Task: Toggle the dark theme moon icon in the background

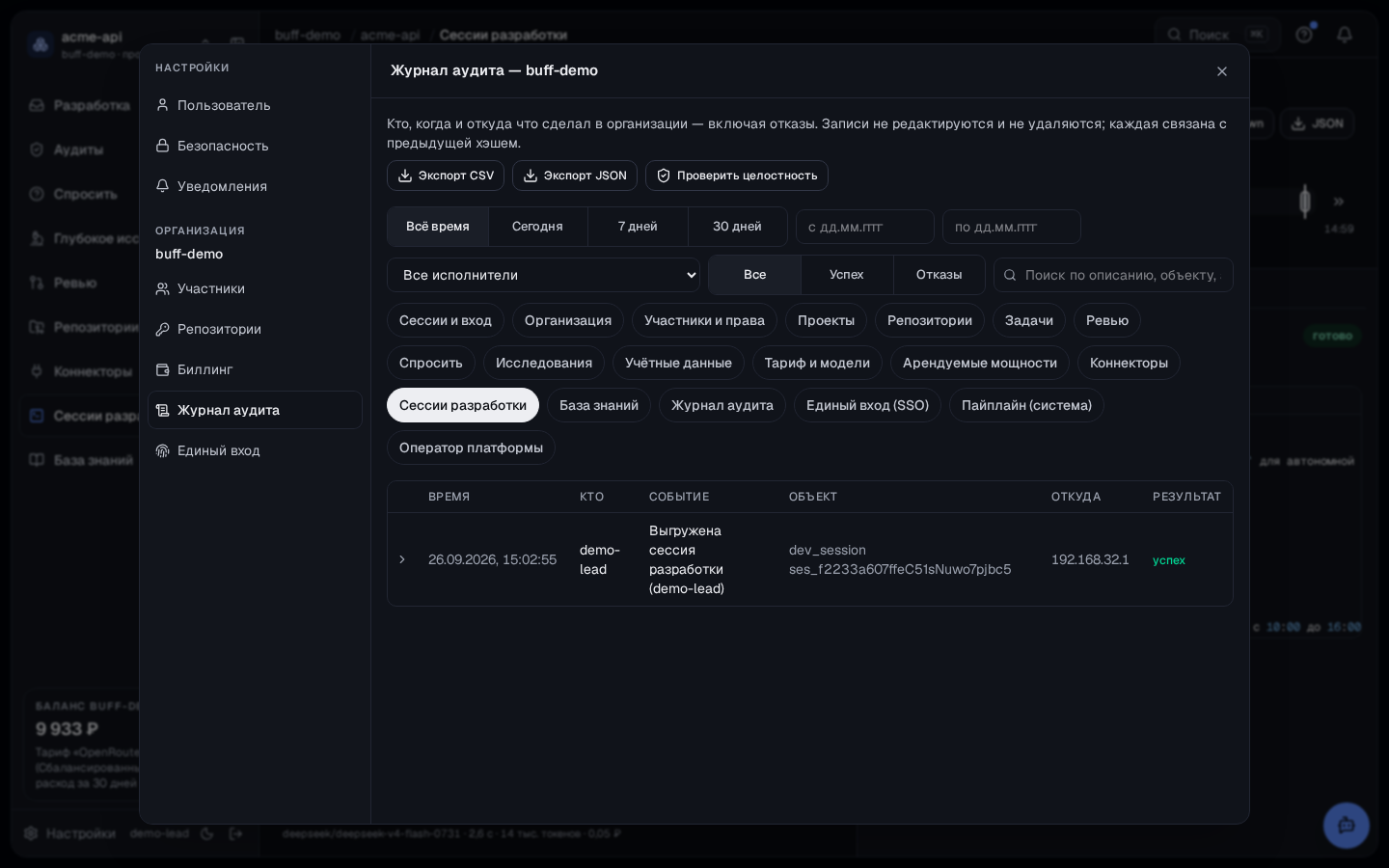Action: 206,833
